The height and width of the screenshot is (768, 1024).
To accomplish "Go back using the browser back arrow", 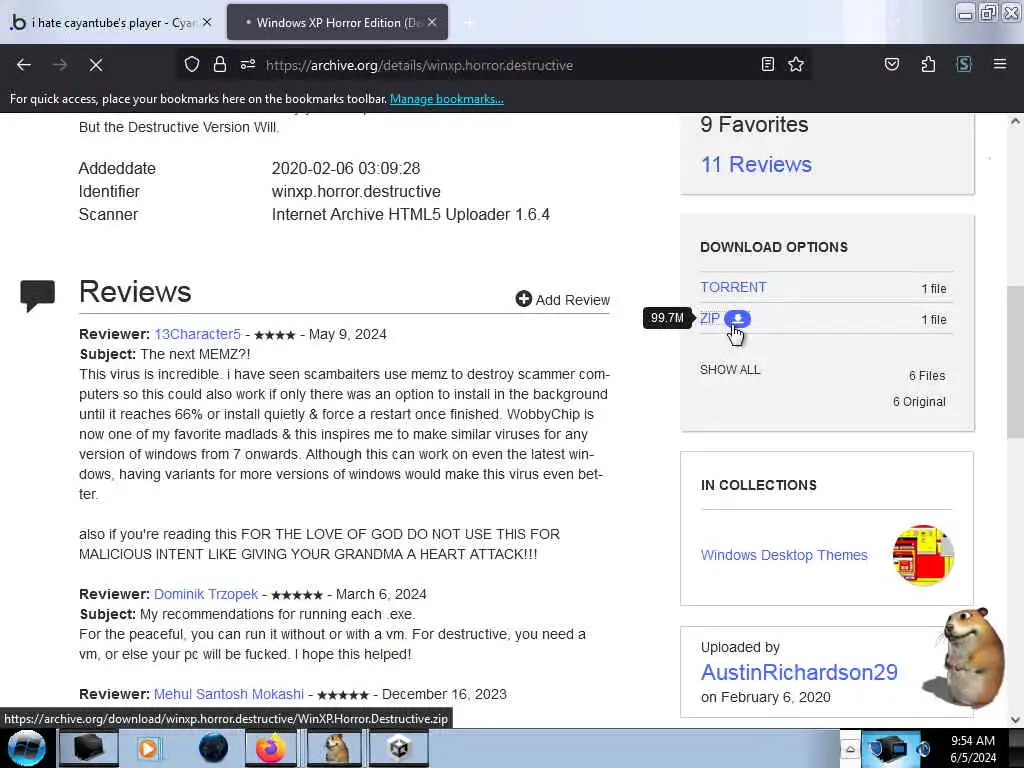I will click(24, 65).
